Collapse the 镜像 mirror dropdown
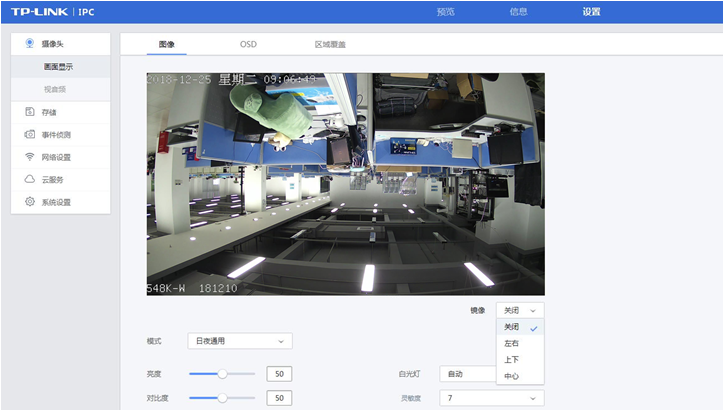This screenshot has height=411, width=724. (520, 310)
